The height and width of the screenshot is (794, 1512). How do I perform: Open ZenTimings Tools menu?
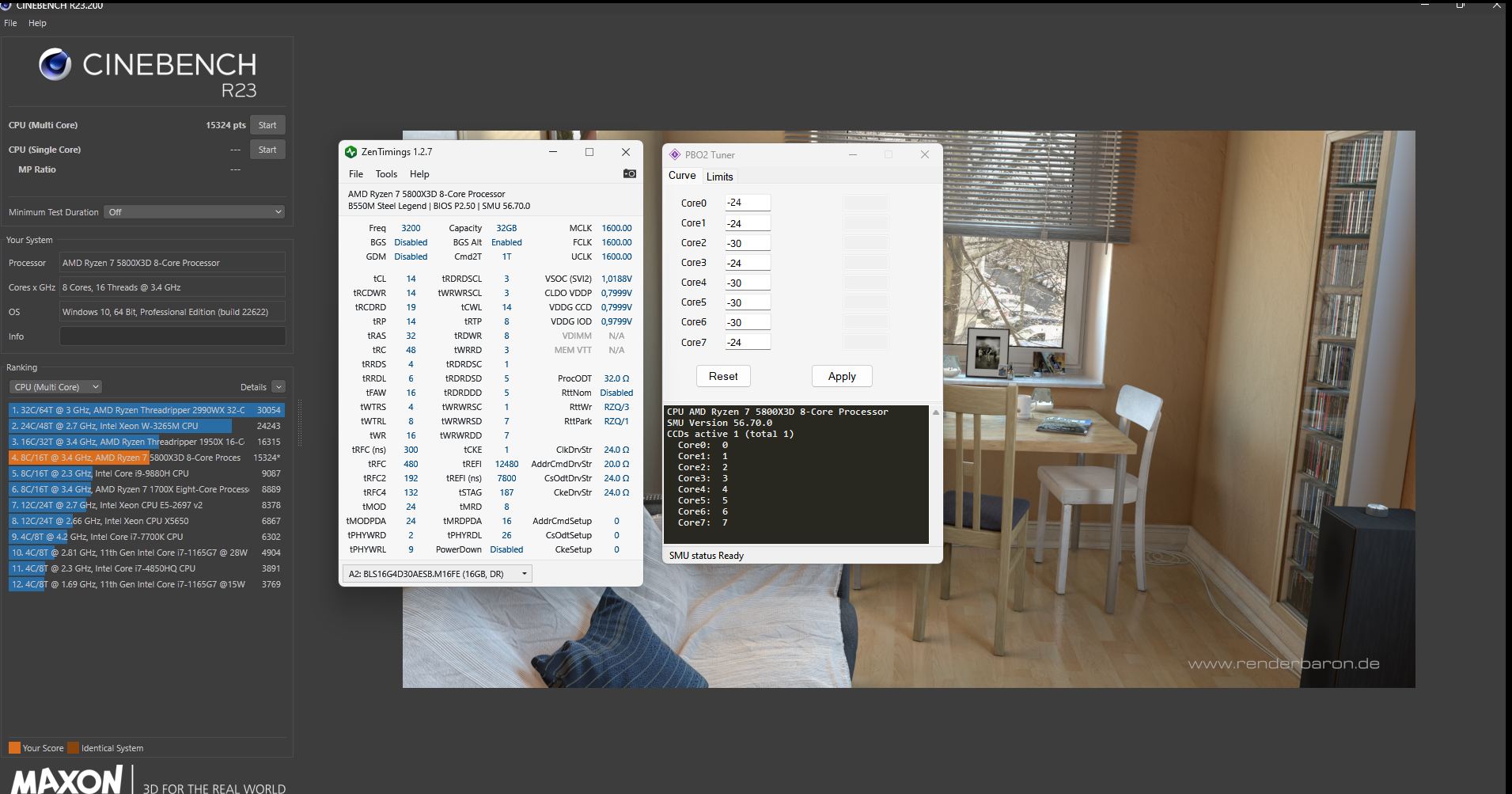(x=386, y=174)
